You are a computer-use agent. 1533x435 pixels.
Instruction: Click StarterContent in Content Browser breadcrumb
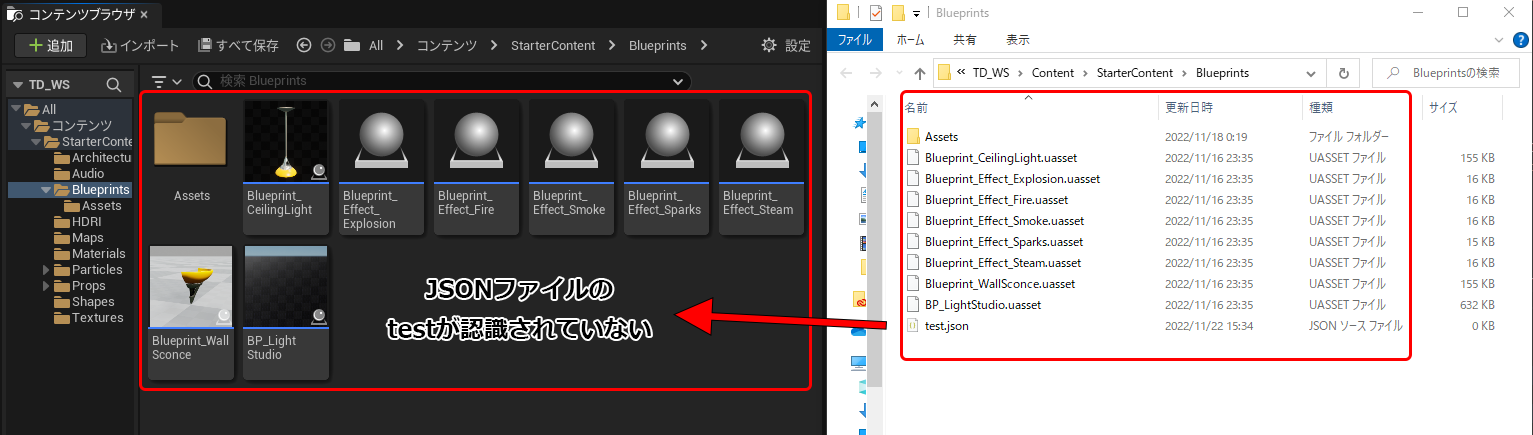point(552,46)
